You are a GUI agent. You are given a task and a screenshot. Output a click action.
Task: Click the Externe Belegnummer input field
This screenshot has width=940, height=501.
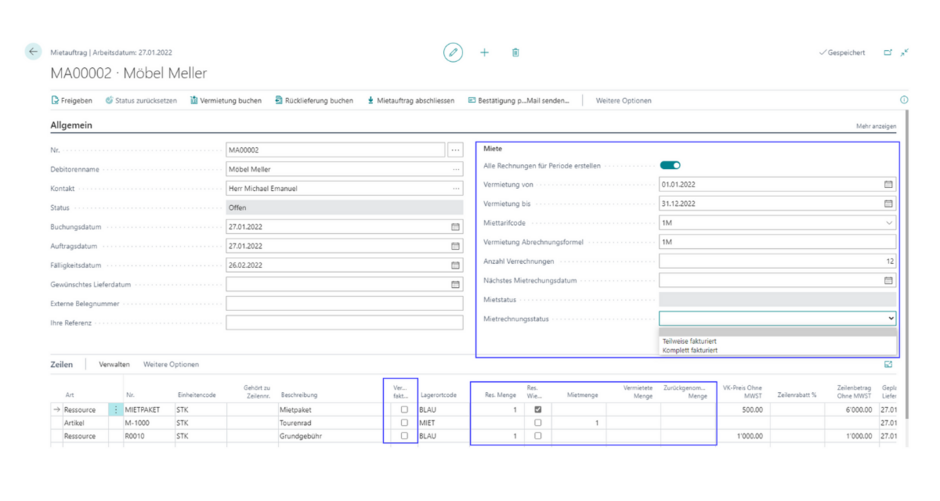344,304
